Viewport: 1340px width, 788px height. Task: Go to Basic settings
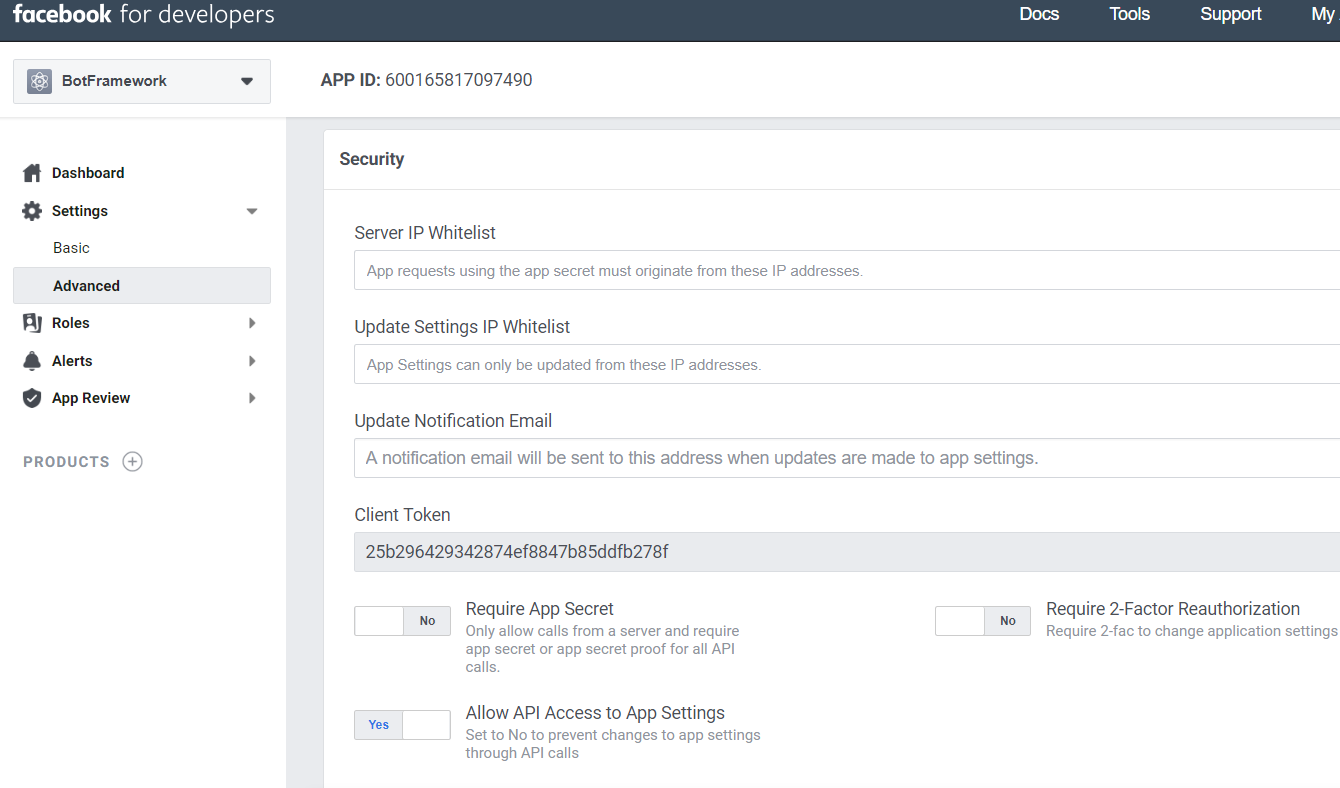[x=72, y=248]
